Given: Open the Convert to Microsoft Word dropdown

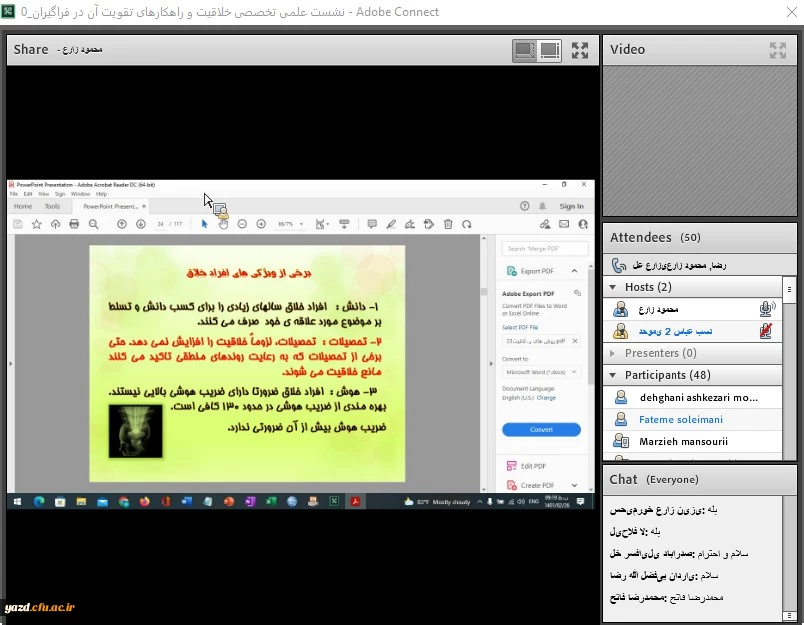Looking at the screenshot, I should (x=541, y=371).
